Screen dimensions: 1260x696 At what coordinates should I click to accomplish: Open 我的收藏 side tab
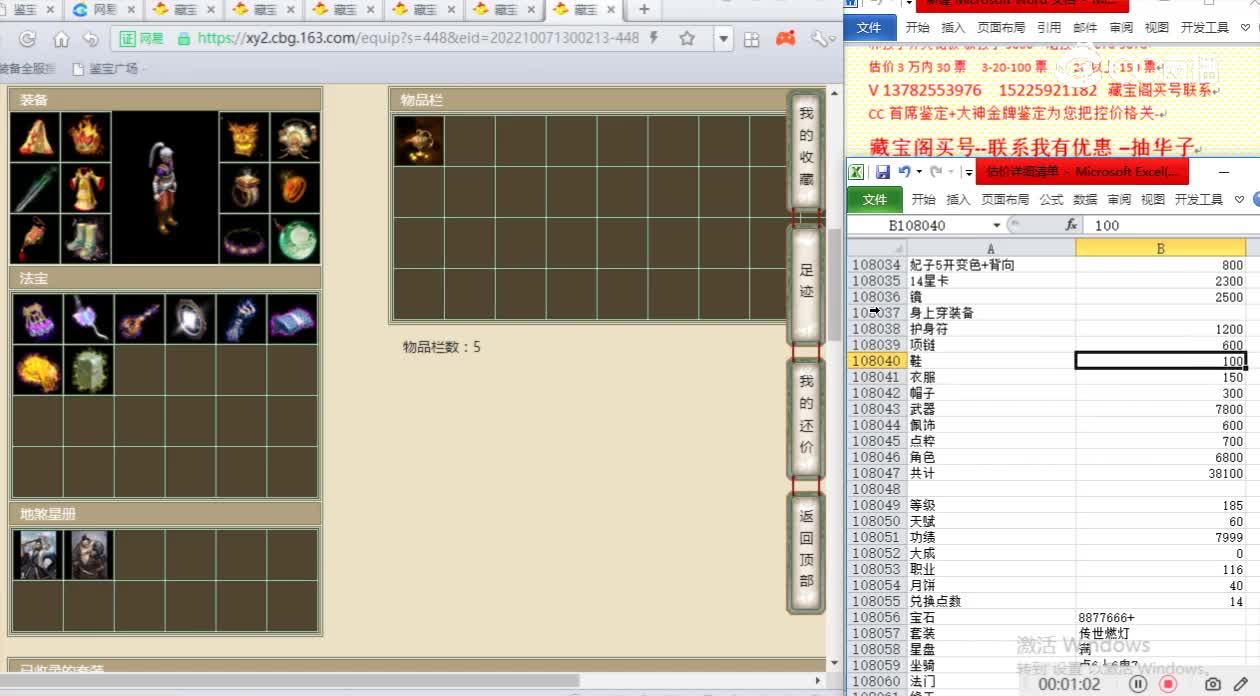[806, 148]
